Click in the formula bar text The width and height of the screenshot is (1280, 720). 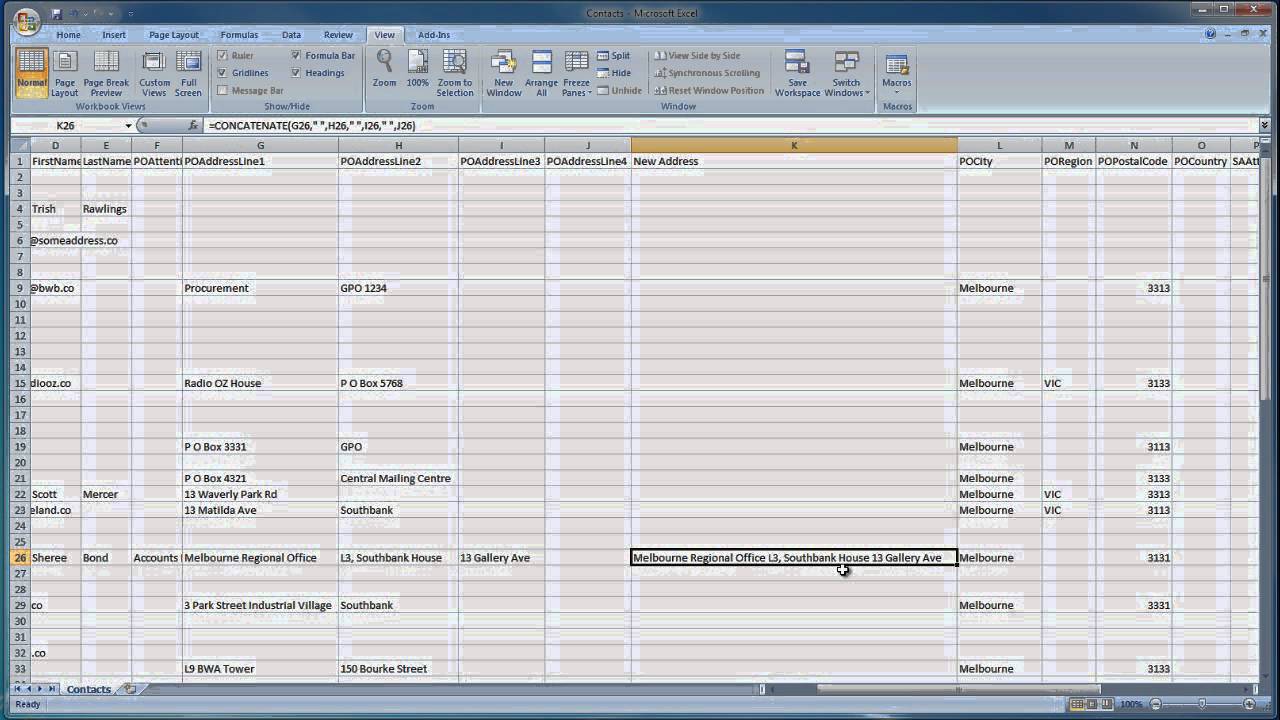(311, 126)
